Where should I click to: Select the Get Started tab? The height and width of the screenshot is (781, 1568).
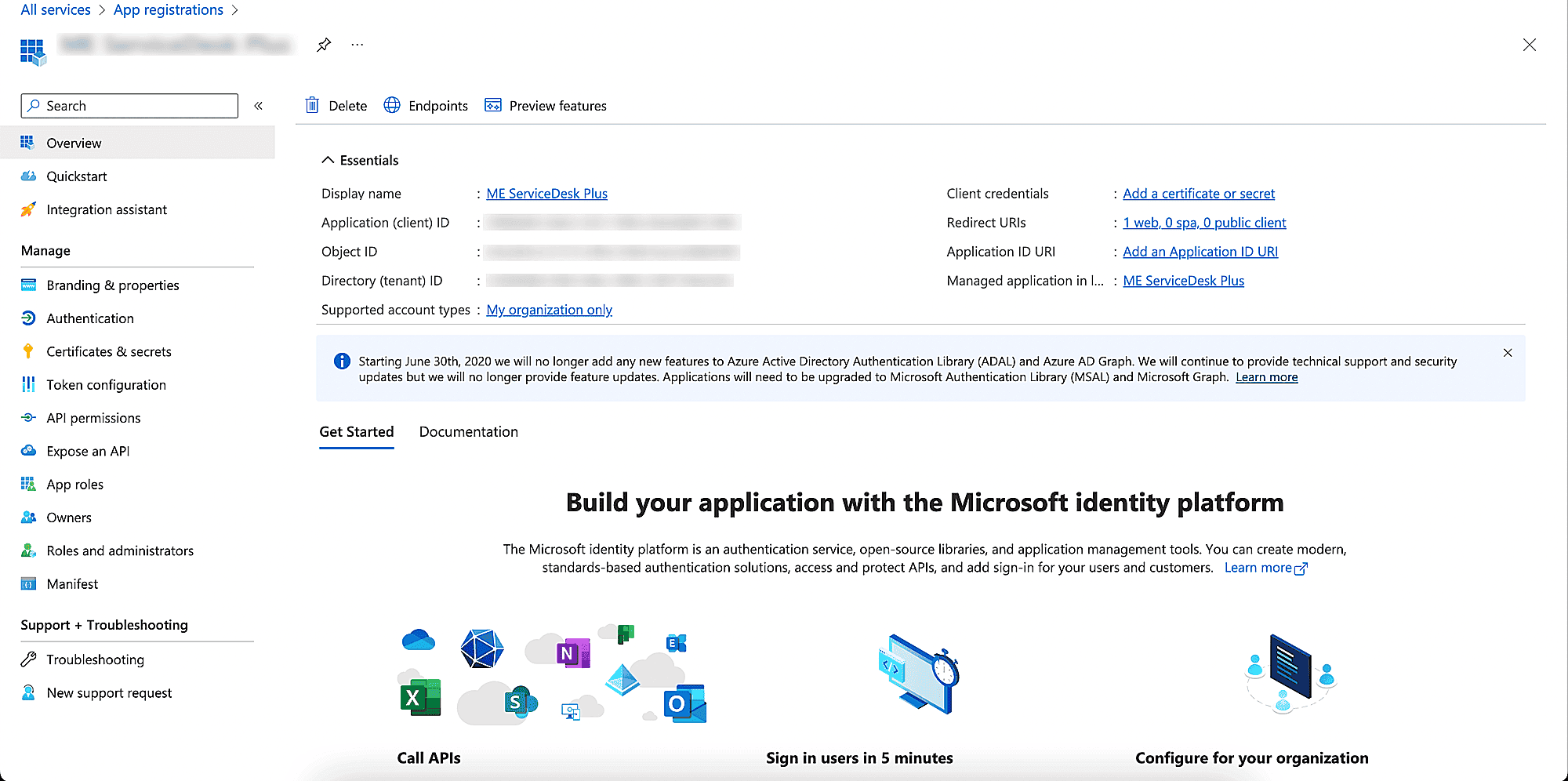click(356, 432)
